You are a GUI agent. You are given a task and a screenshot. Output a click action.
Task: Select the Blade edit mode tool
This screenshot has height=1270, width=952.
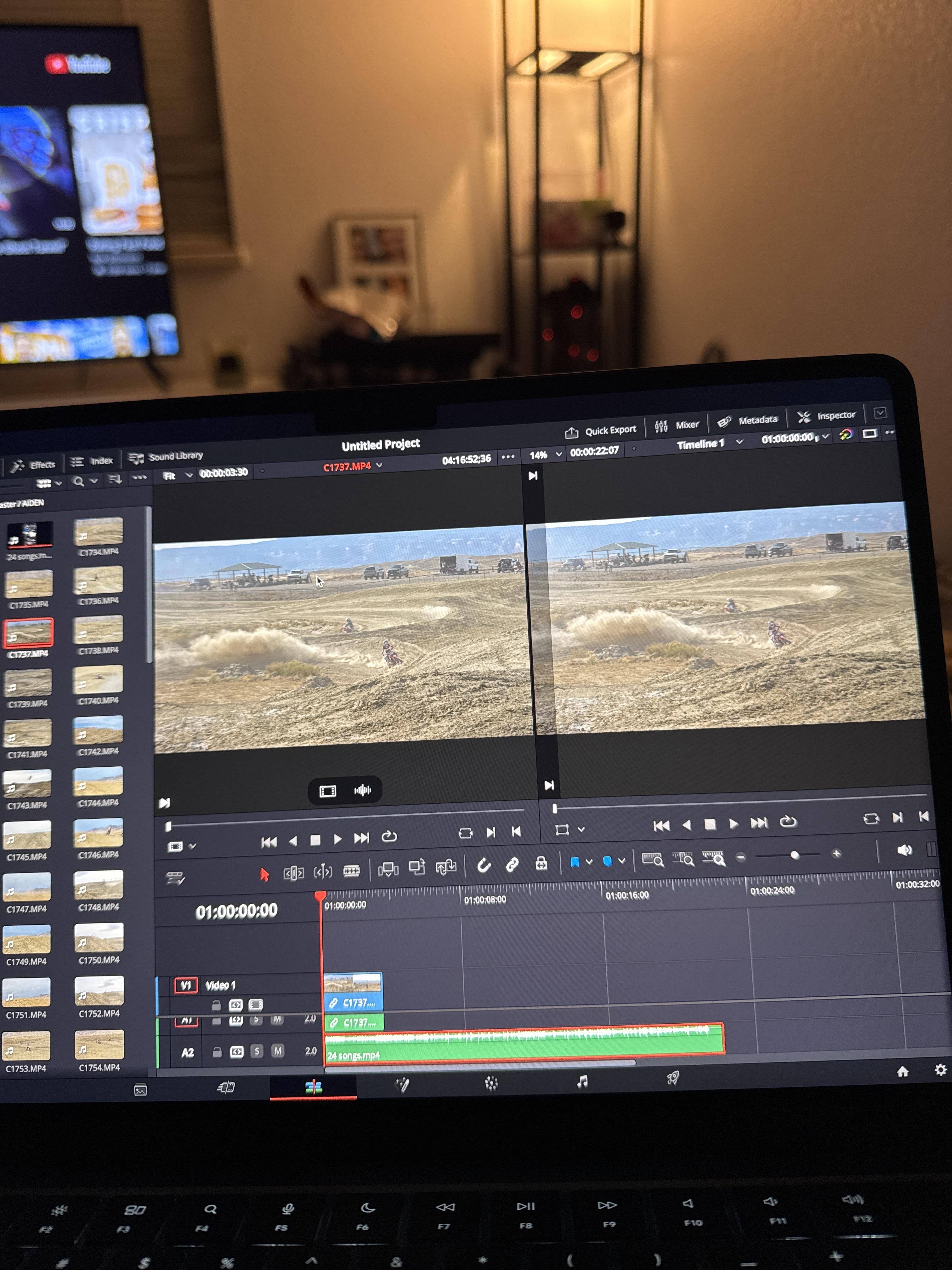pos(351,872)
